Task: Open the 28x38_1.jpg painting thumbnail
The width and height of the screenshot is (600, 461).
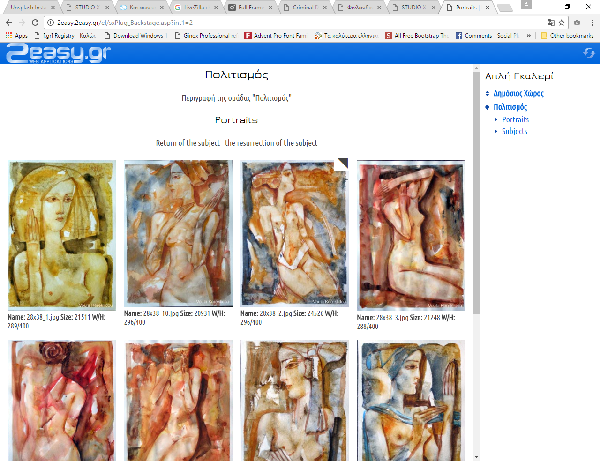Action: [x=62, y=235]
